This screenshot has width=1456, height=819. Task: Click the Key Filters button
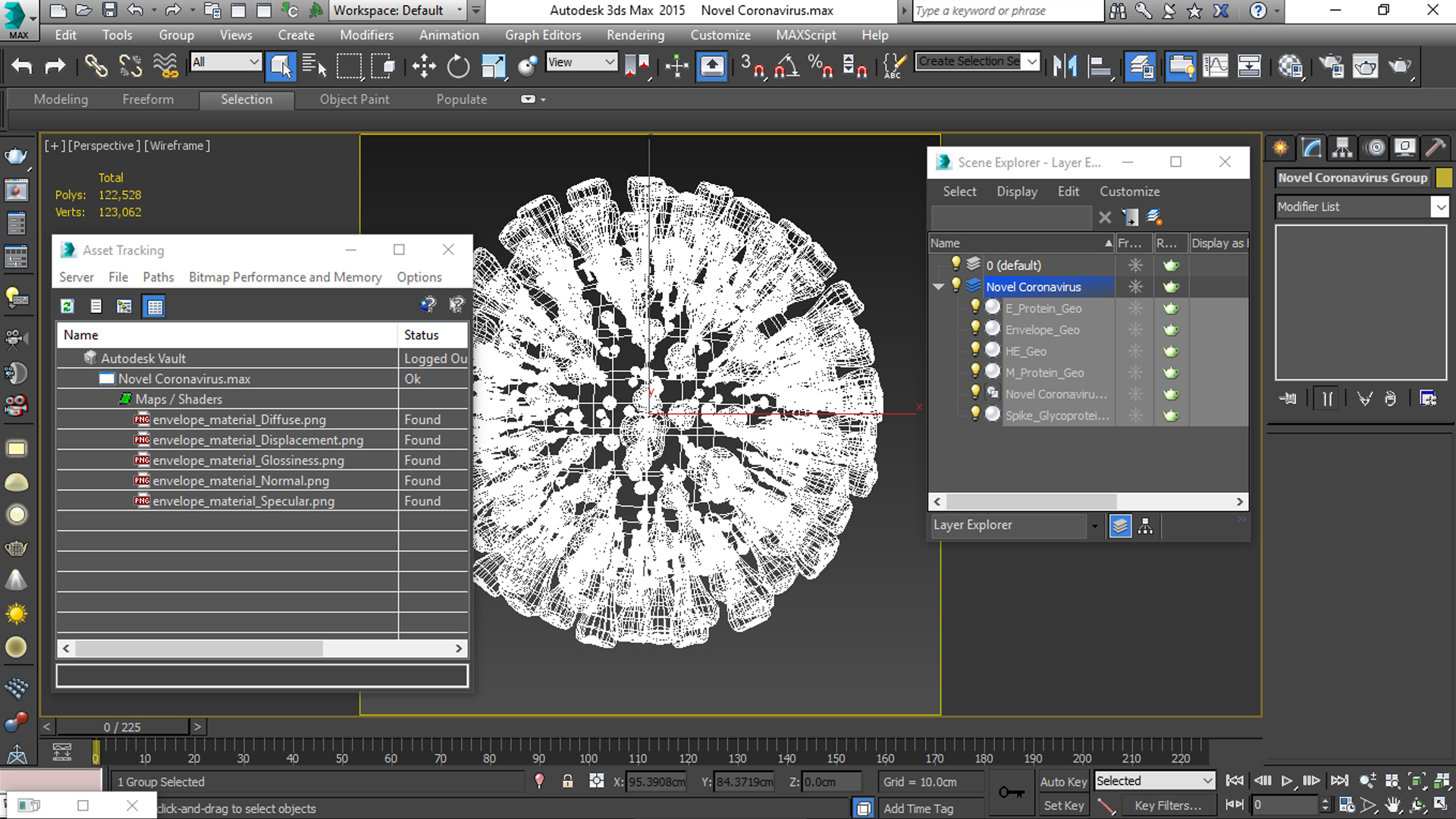click(1167, 805)
